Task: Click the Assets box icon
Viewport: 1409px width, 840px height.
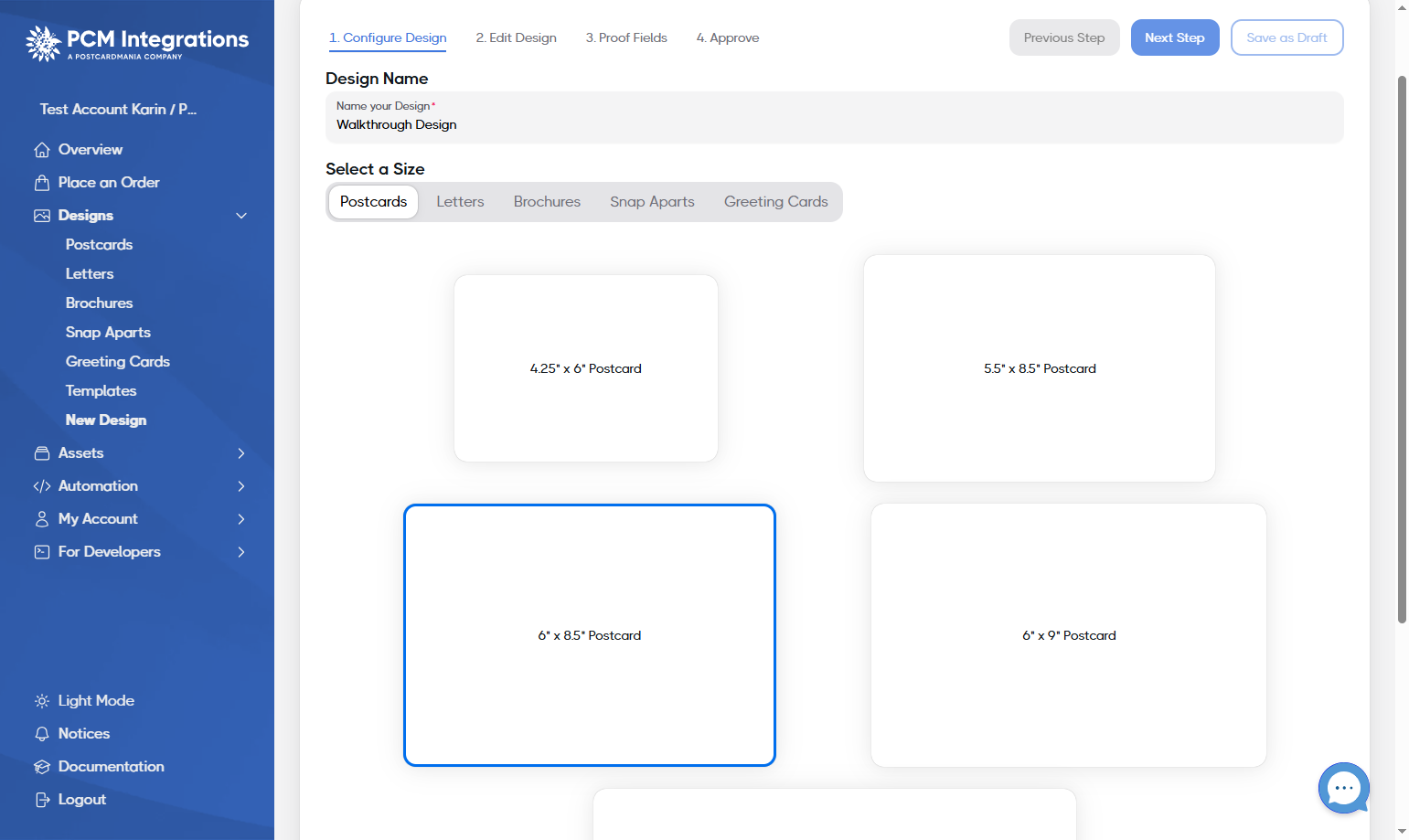Action: pyautogui.click(x=42, y=453)
